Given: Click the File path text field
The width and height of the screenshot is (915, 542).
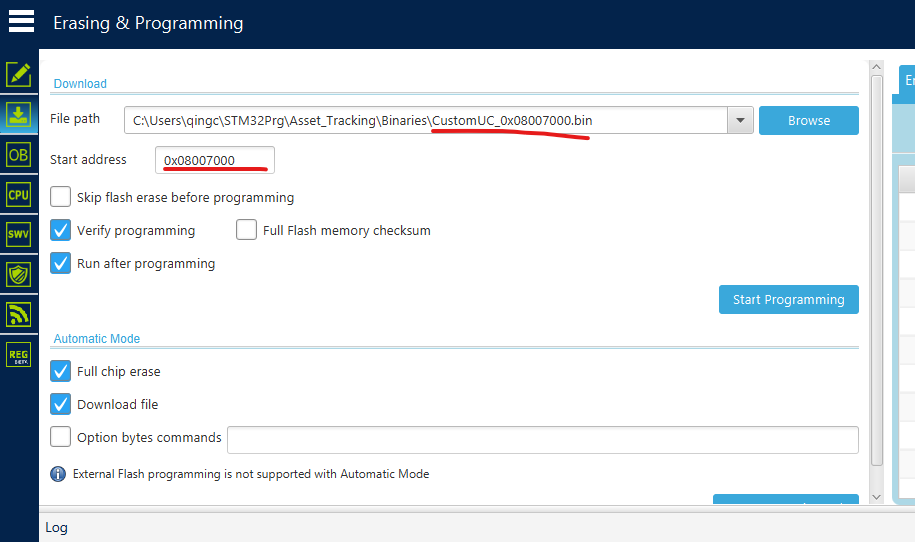Looking at the screenshot, I should click(426, 120).
